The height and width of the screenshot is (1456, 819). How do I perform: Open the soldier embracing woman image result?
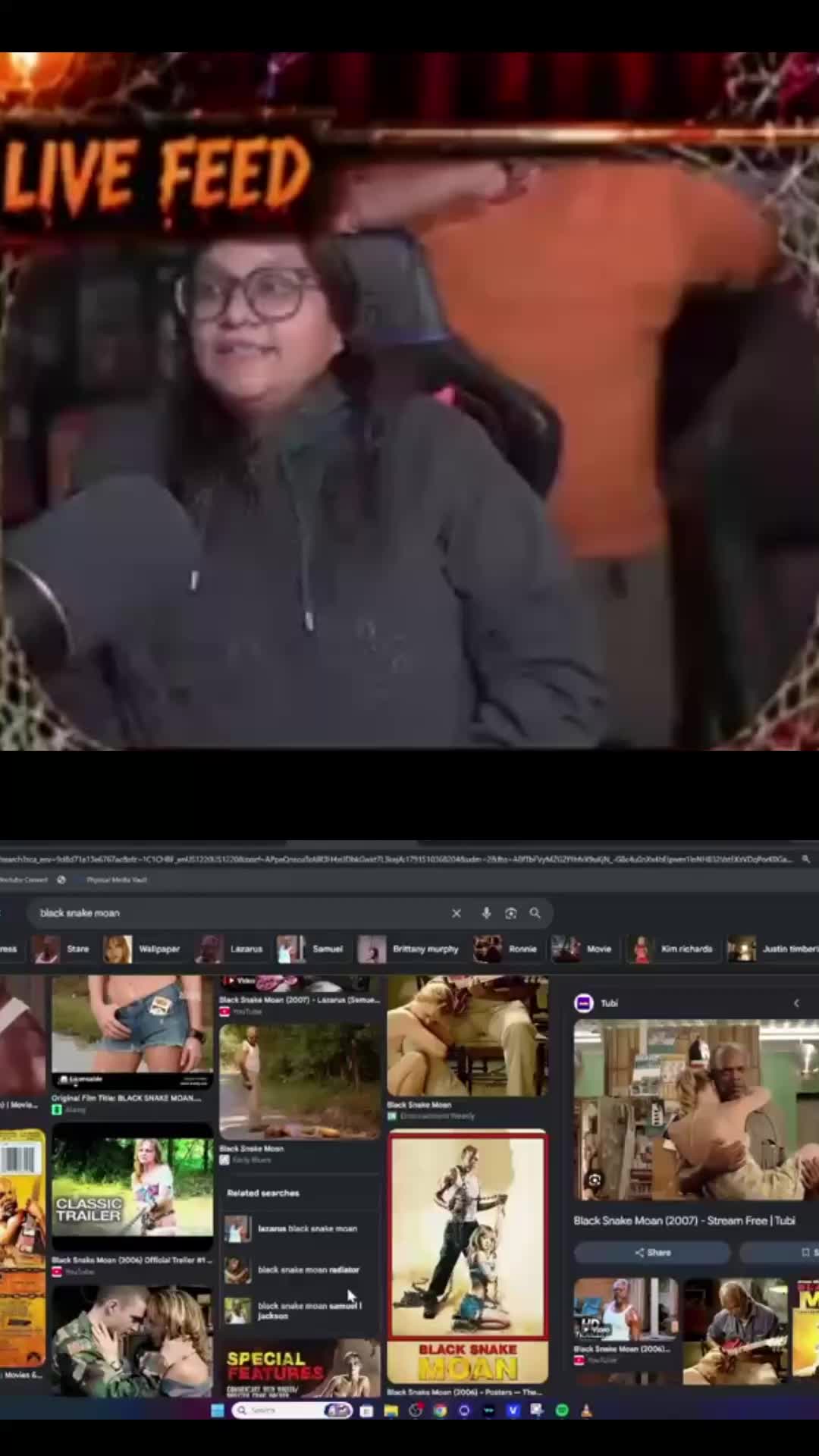(133, 1341)
